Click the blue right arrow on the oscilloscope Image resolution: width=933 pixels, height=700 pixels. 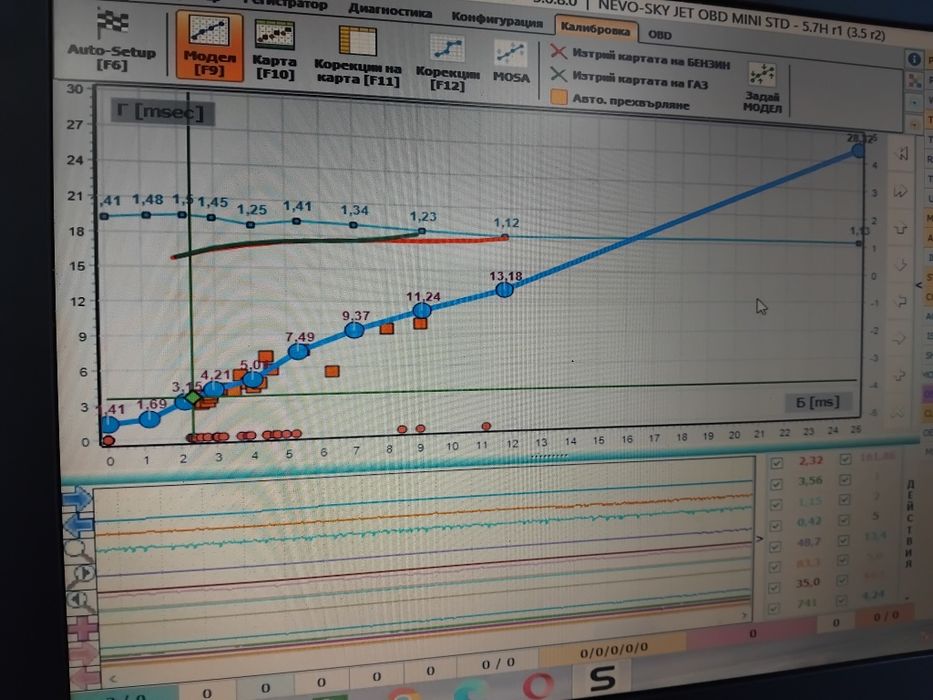tap(78, 499)
